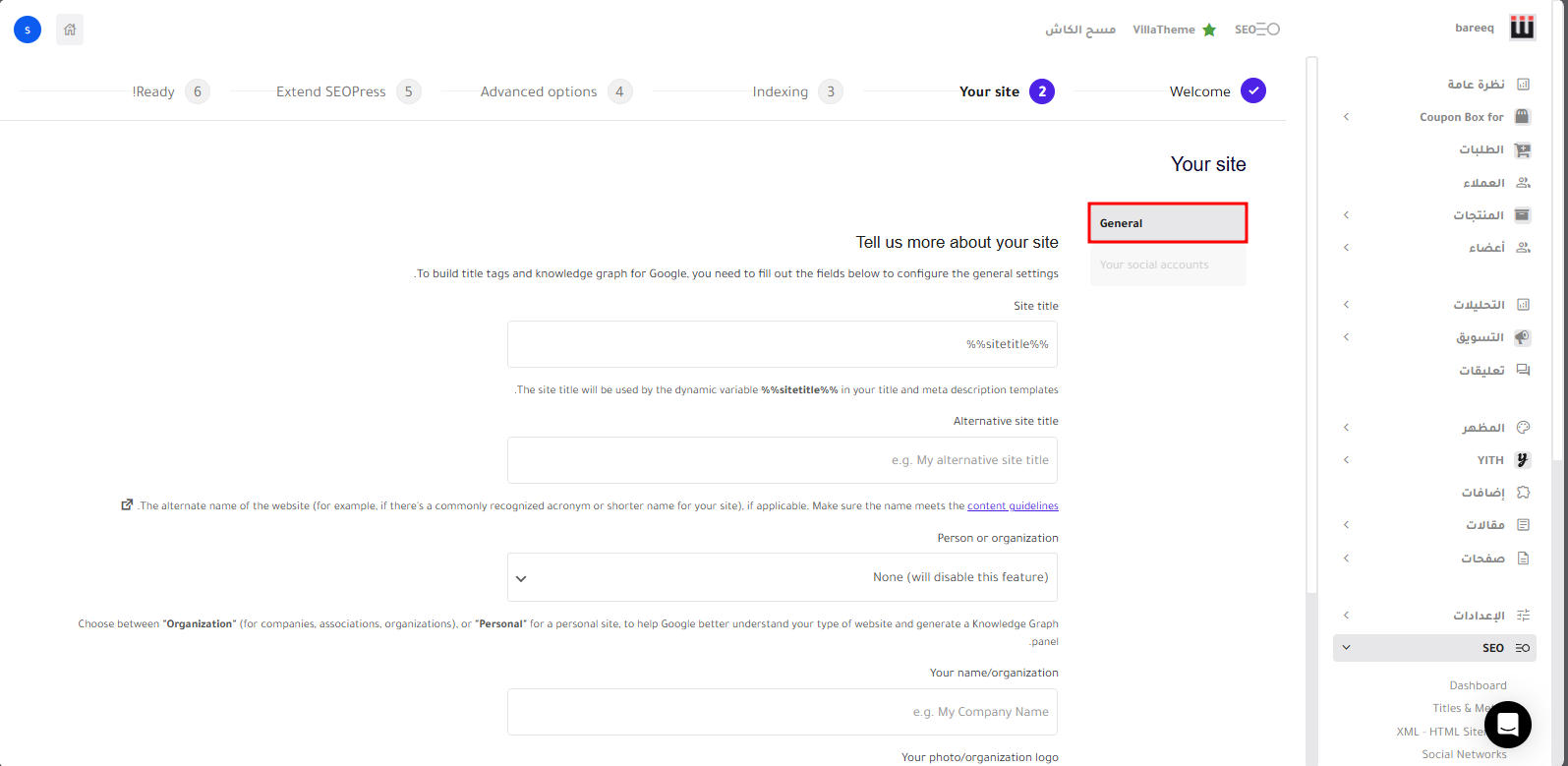Click the Alternative site title field
This screenshot has height=766, width=1568.
click(x=783, y=460)
